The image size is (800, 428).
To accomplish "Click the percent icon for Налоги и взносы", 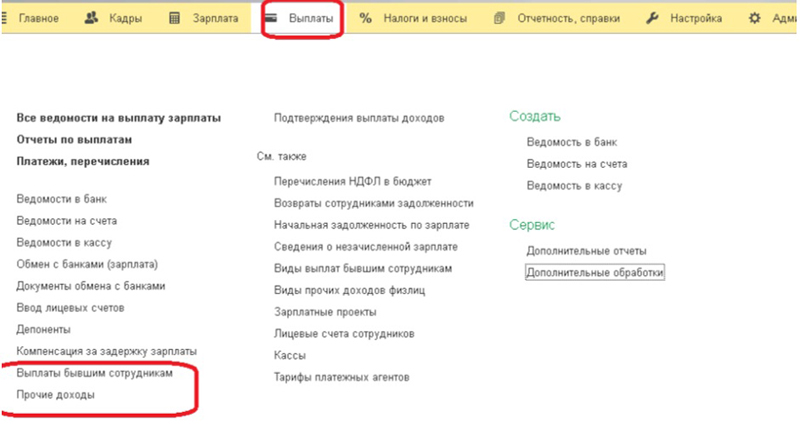I will 365,18.
